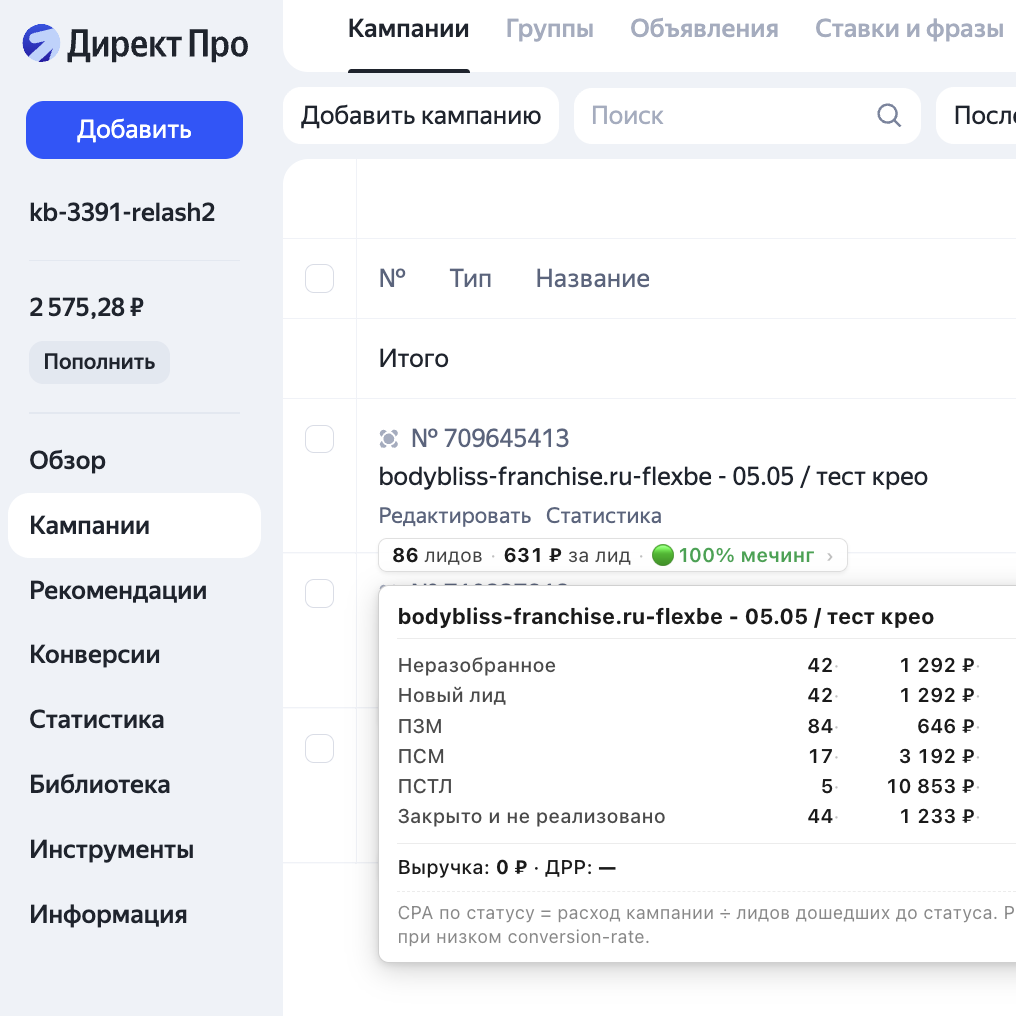Click the 631 ₽ за лид text
Viewport: 1016px width, 1016px height.
(567, 555)
